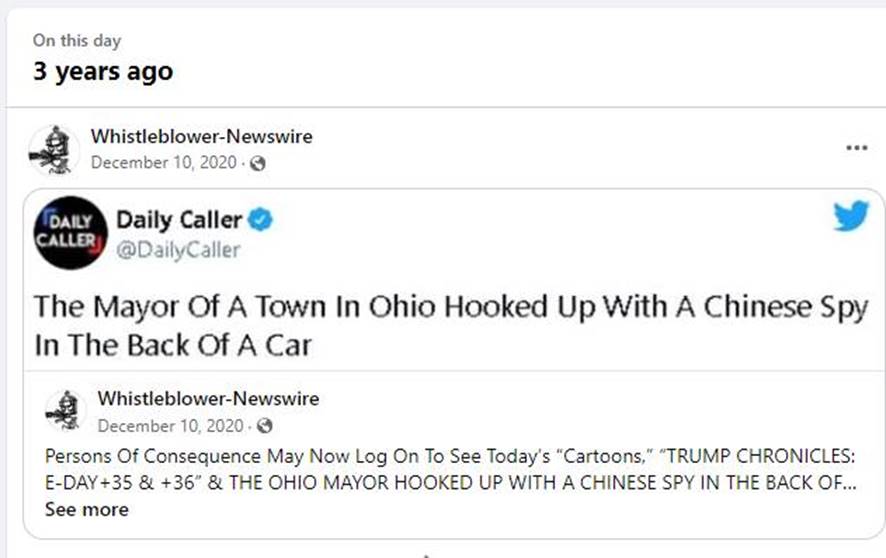Screen dimensions: 886x558
Task: Click the Daily Caller round logo
Action: point(70,232)
